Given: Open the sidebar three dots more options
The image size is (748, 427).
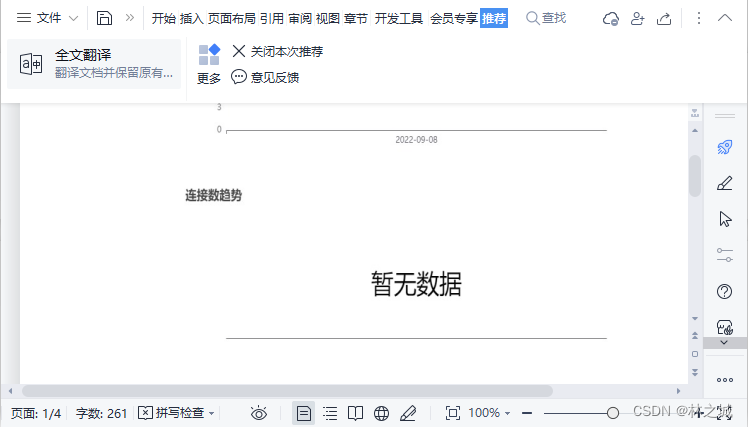Looking at the screenshot, I should pos(725,380).
